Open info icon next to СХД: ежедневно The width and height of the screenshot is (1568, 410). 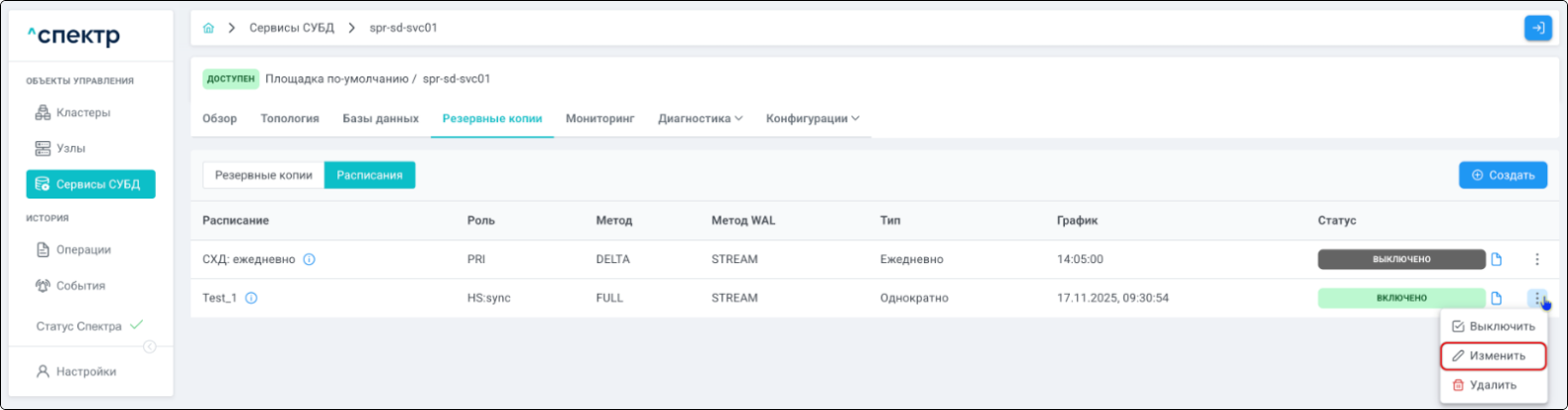click(x=309, y=259)
